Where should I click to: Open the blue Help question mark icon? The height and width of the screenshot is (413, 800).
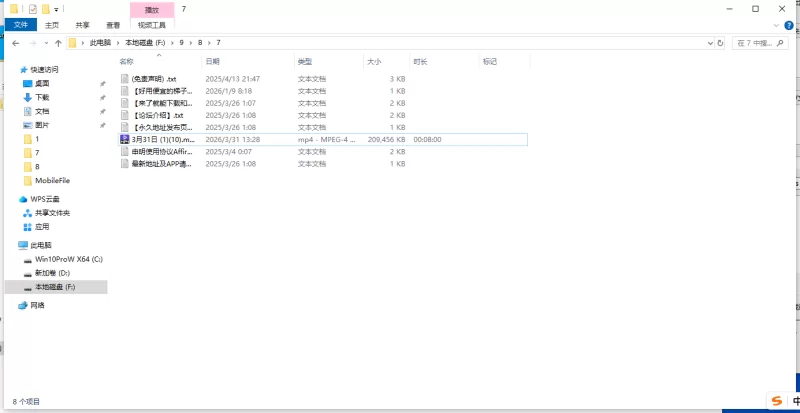pos(791,24)
